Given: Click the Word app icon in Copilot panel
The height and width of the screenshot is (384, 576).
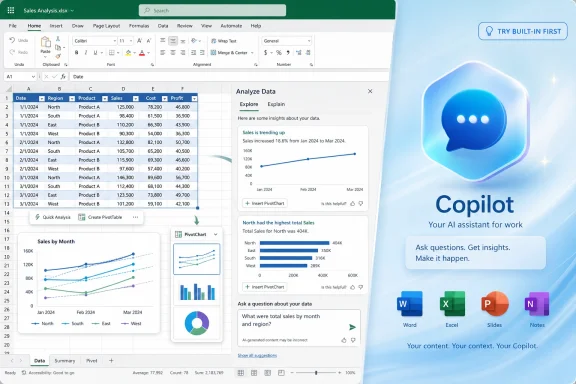Looking at the screenshot, I should coord(410,304).
